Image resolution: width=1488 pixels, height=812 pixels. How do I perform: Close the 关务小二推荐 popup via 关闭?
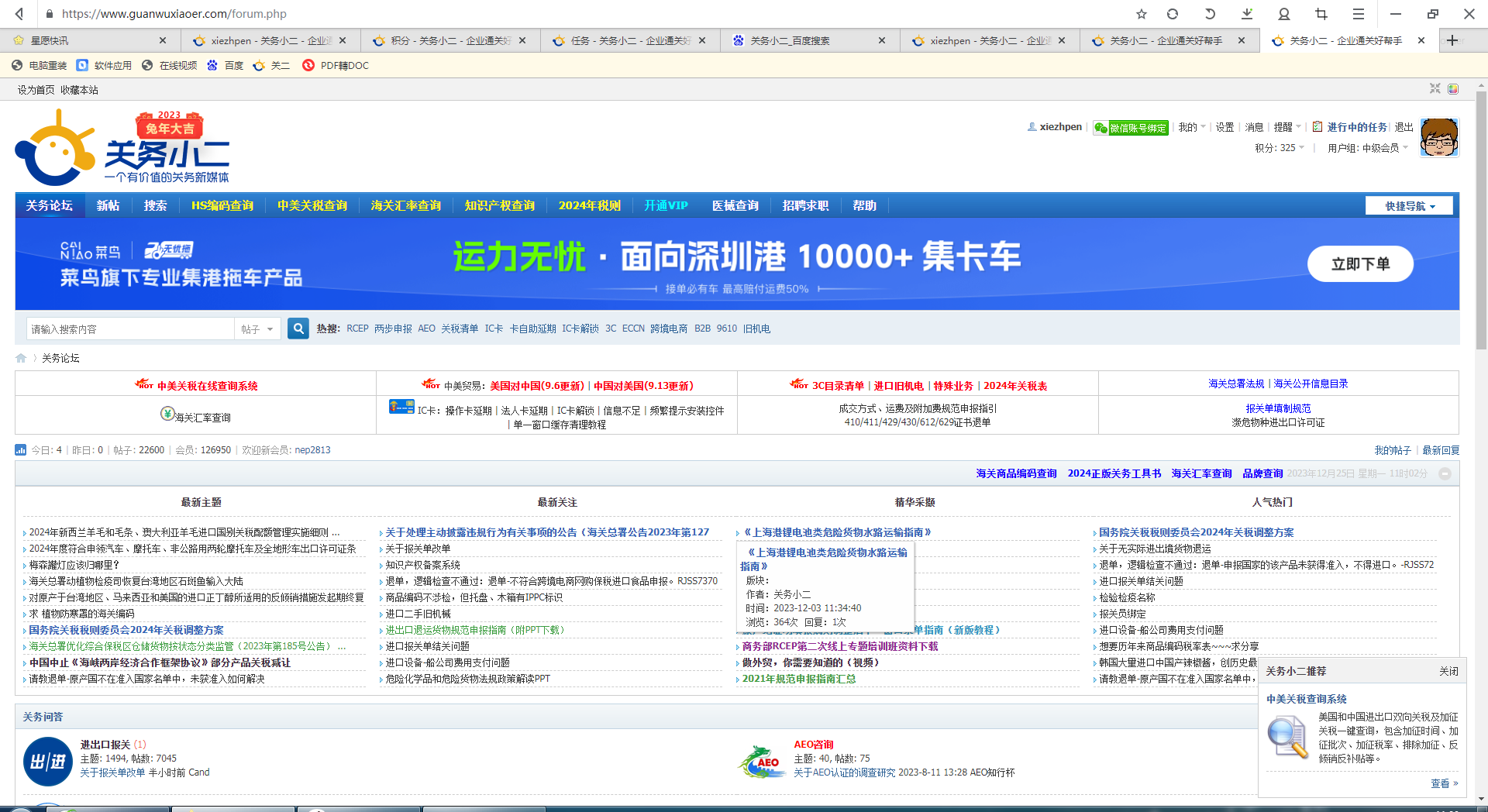point(1448,671)
